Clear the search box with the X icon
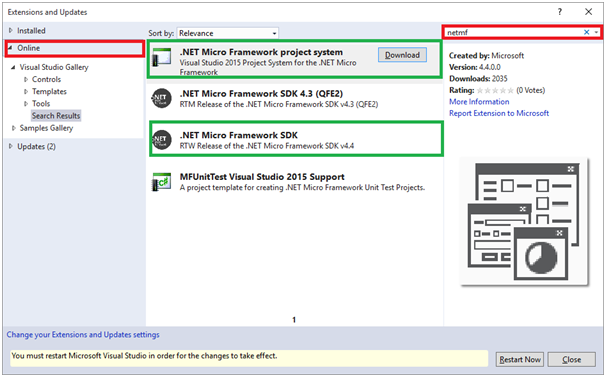The height and width of the screenshot is (377, 606). click(586, 32)
